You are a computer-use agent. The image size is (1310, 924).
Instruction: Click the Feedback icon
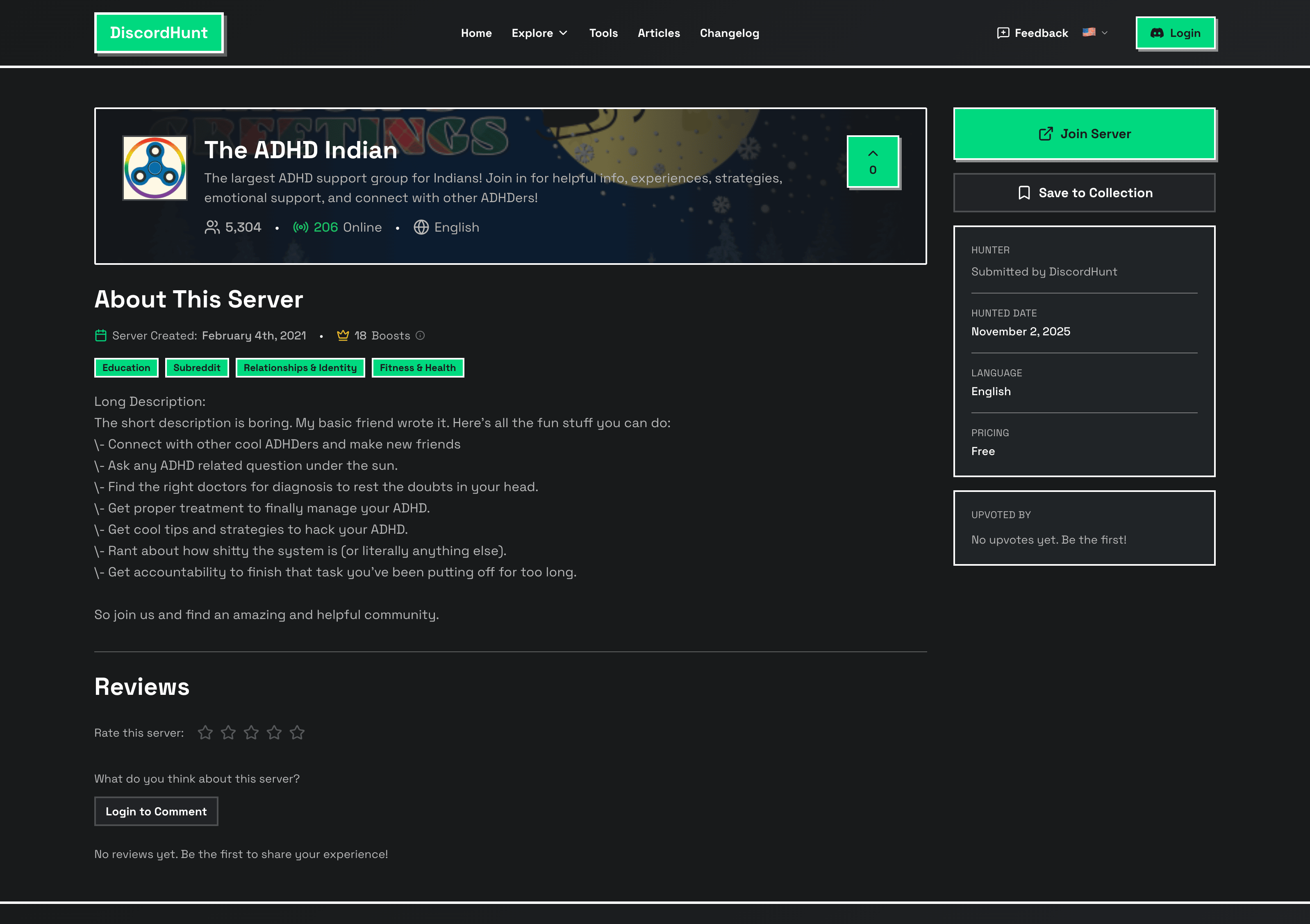click(1004, 32)
